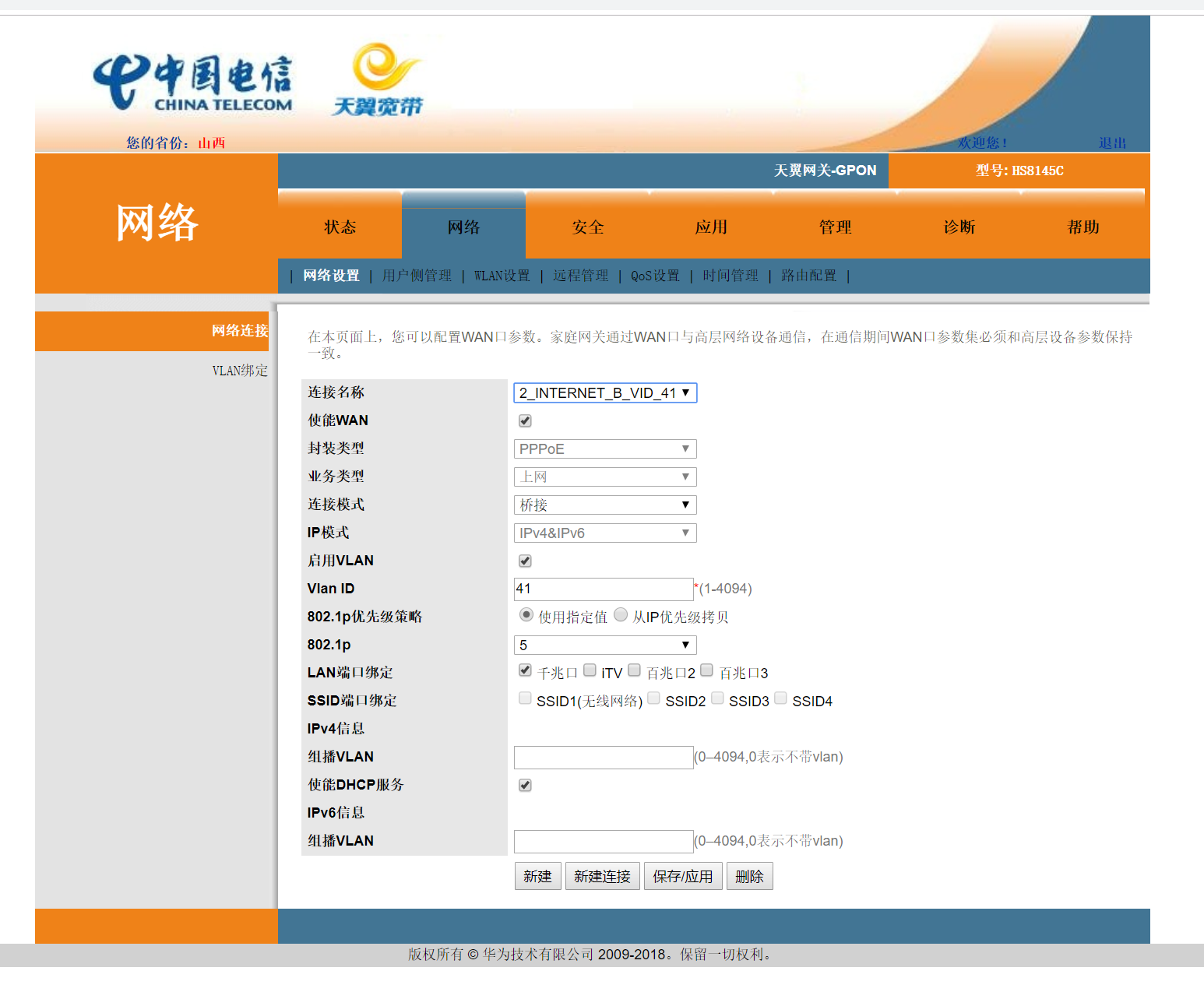This screenshot has width=1204, height=992.
Task: Open 用户侧管理 submenu
Action: tap(417, 276)
